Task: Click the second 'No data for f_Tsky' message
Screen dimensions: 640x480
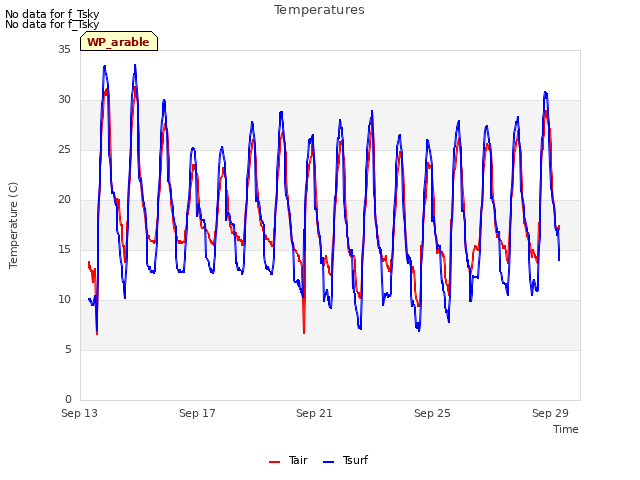Action: click(52, 24)
